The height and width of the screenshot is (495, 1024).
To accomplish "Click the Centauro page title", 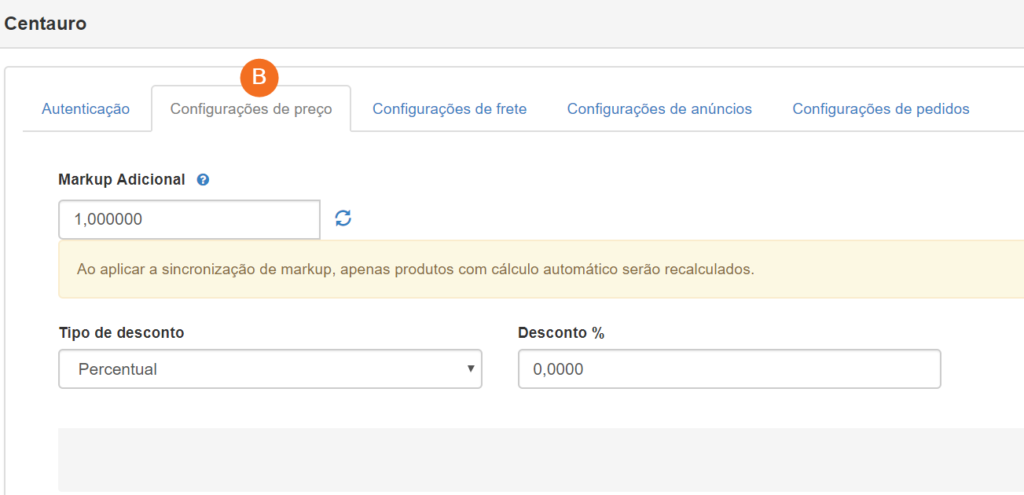I will (x=45, y=24).
